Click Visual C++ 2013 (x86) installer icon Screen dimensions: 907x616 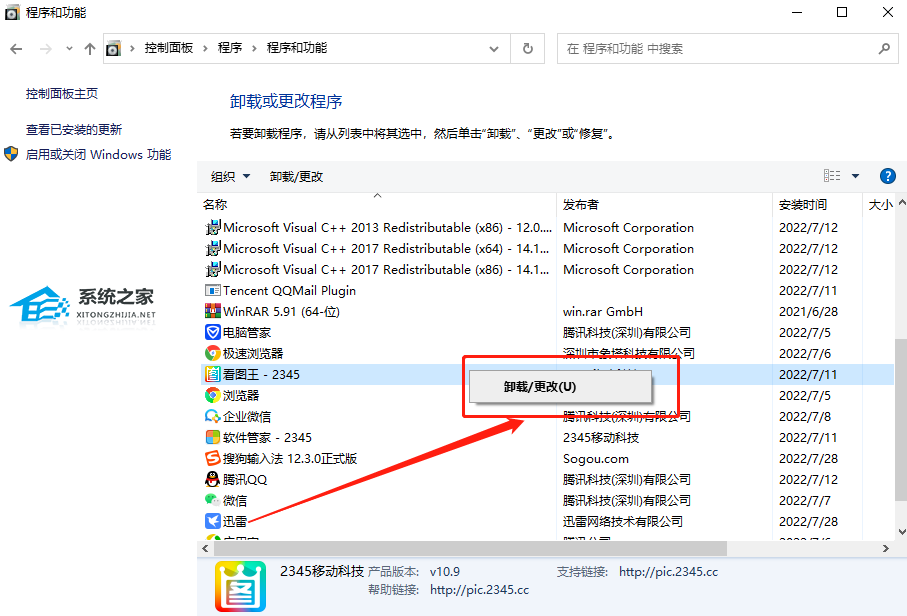click(x=213, y=227)
